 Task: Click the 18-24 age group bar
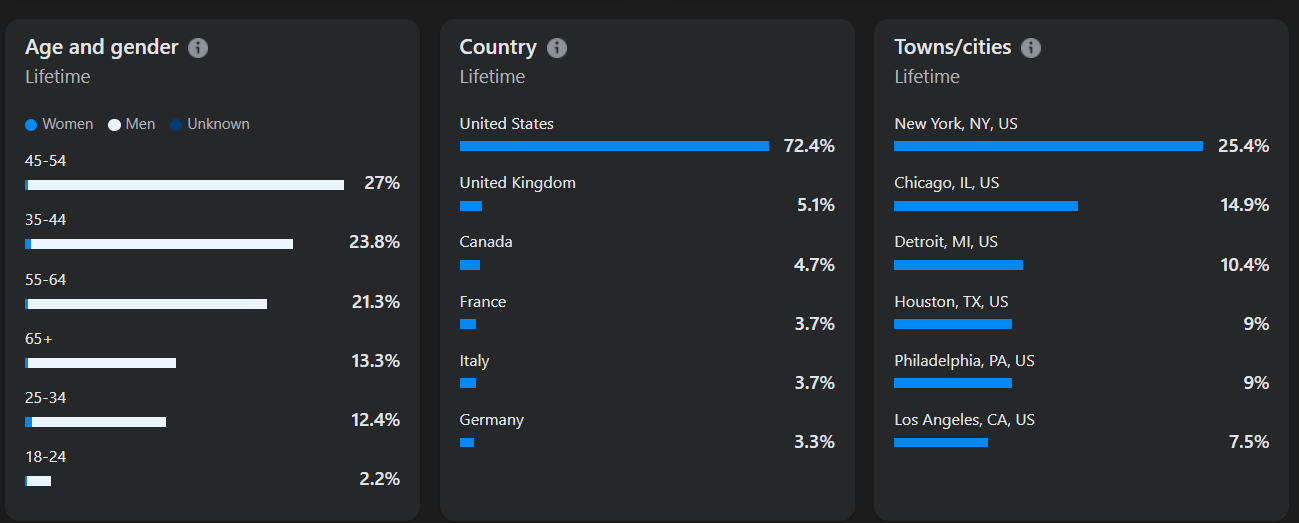click(39, 481)
